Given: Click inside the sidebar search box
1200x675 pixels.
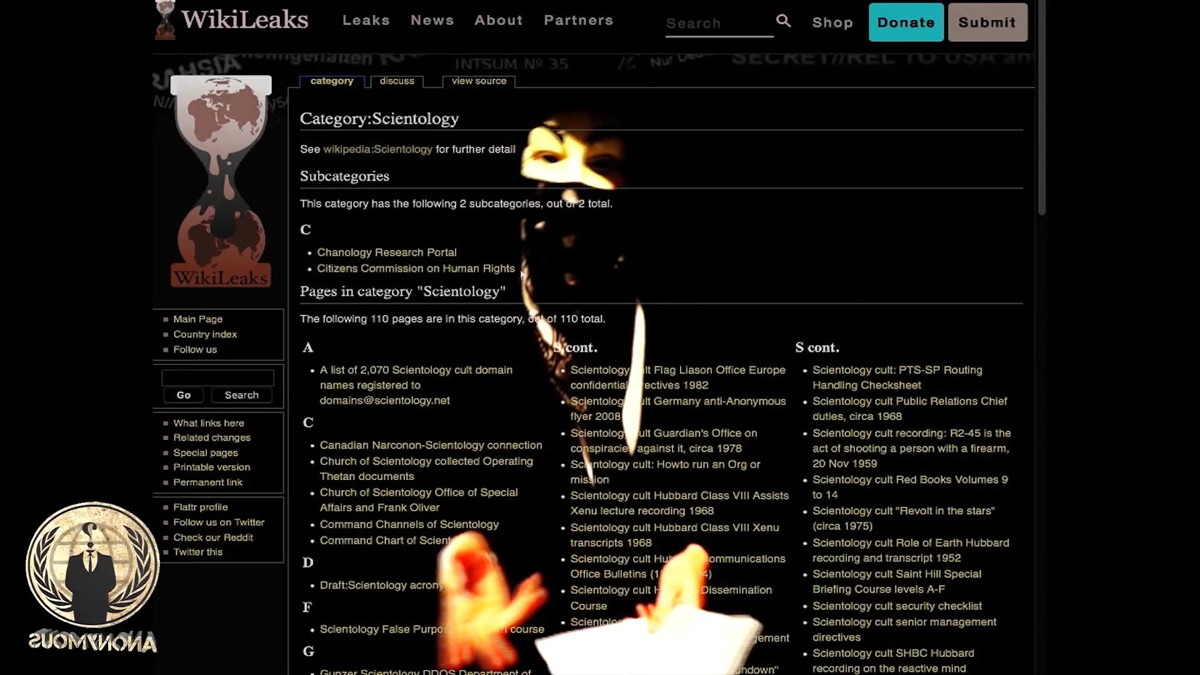Looking at the screenshot, I should tap(218, 378).
